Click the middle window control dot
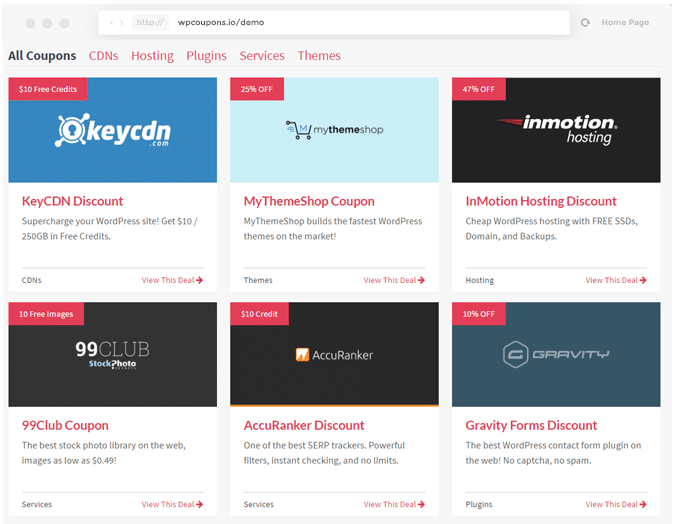Image resolution: width=674 pixels, height=524 pixels. (x=47, y=23)
